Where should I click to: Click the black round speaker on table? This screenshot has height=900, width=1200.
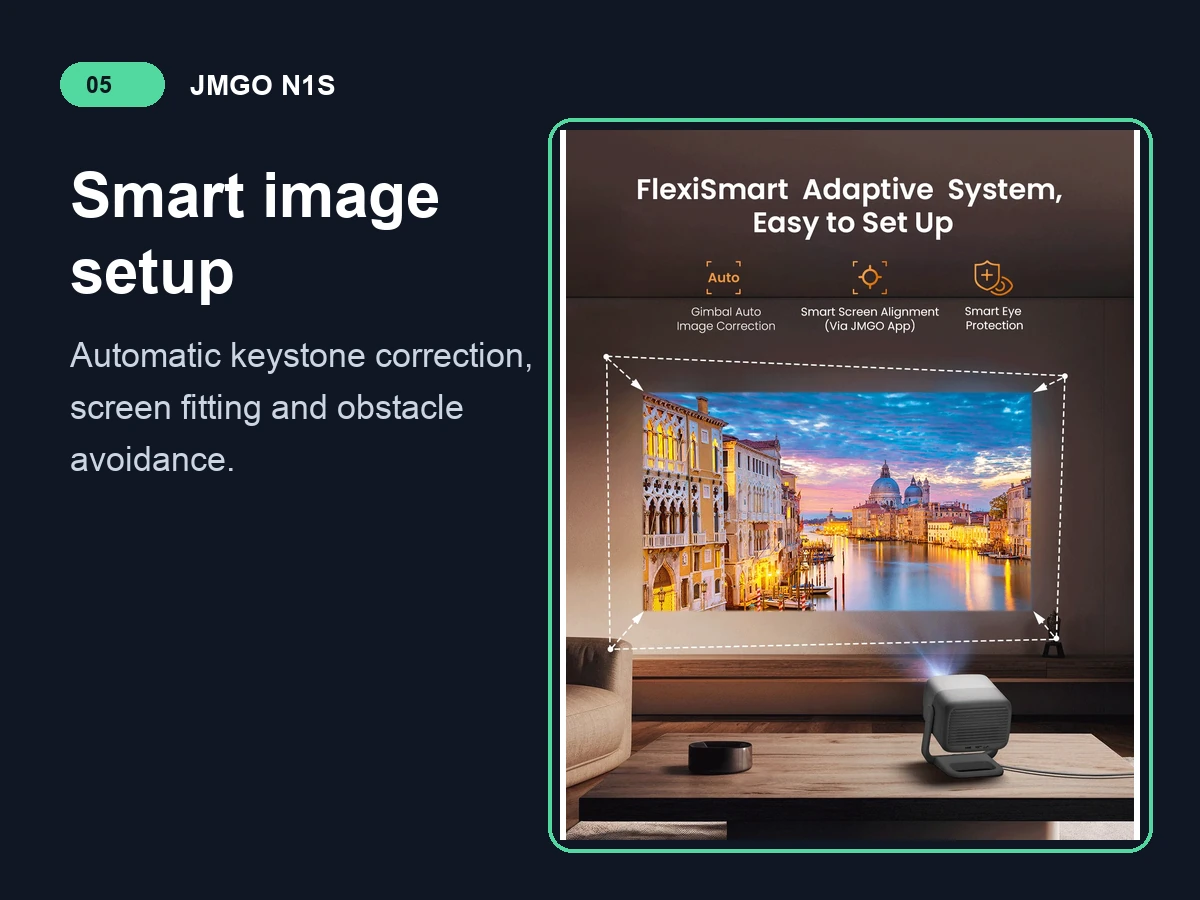[720, 756]
